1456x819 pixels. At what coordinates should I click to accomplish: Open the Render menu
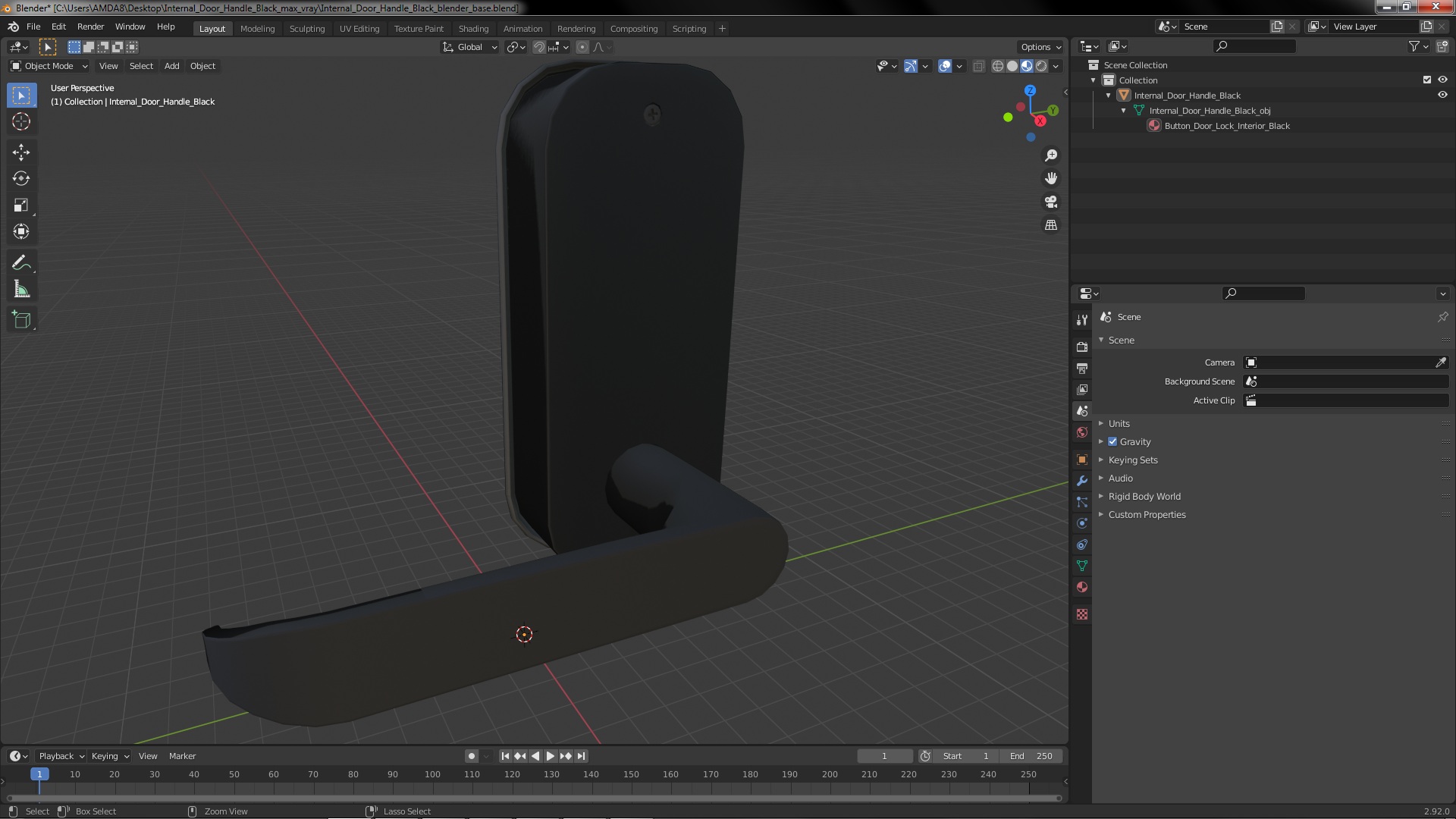[x=90, y=27]
